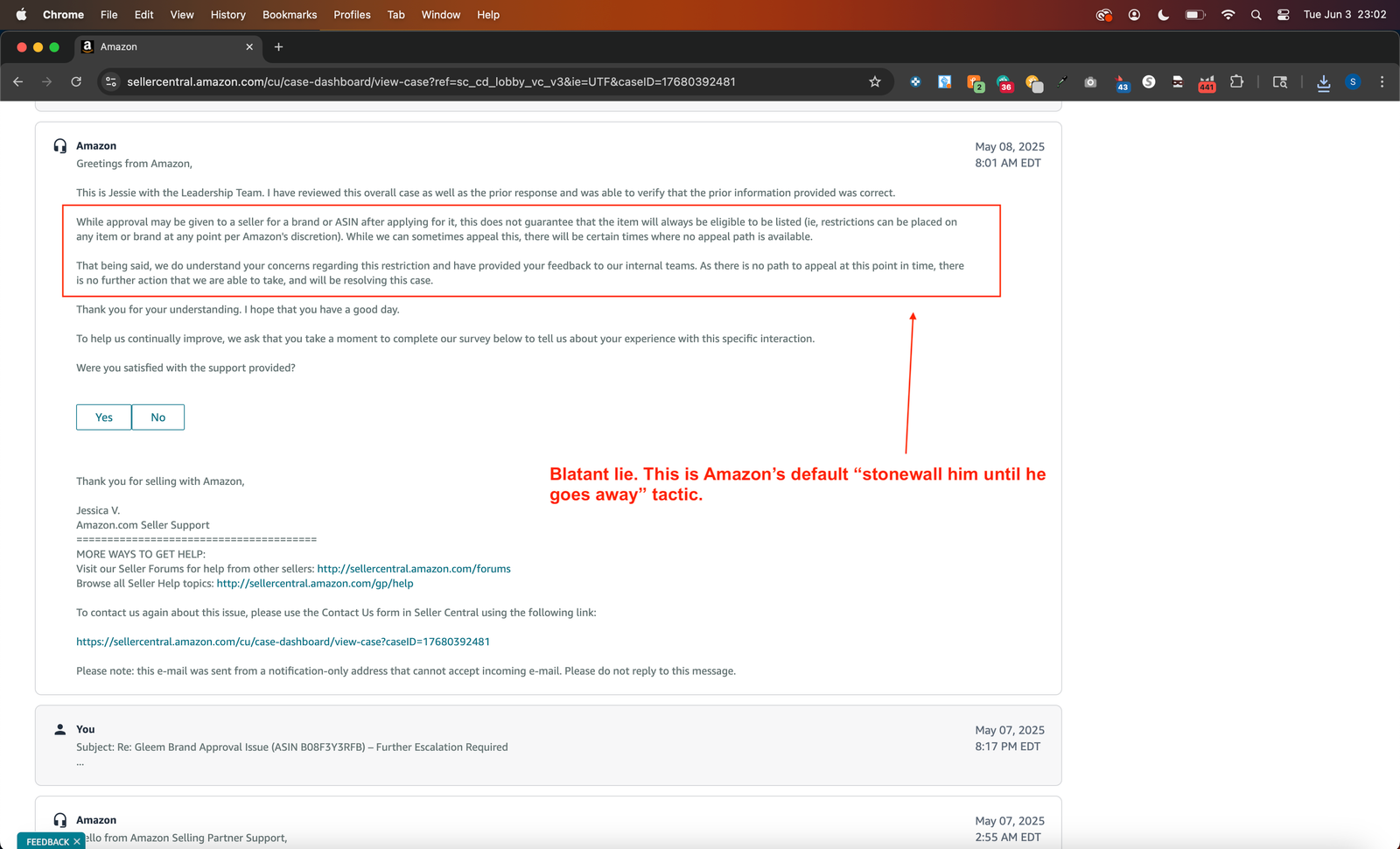This screenshot has height=849, width=1400.
Task: Click 'Jessica V.' signature text
Action: [x=98, y=510]
